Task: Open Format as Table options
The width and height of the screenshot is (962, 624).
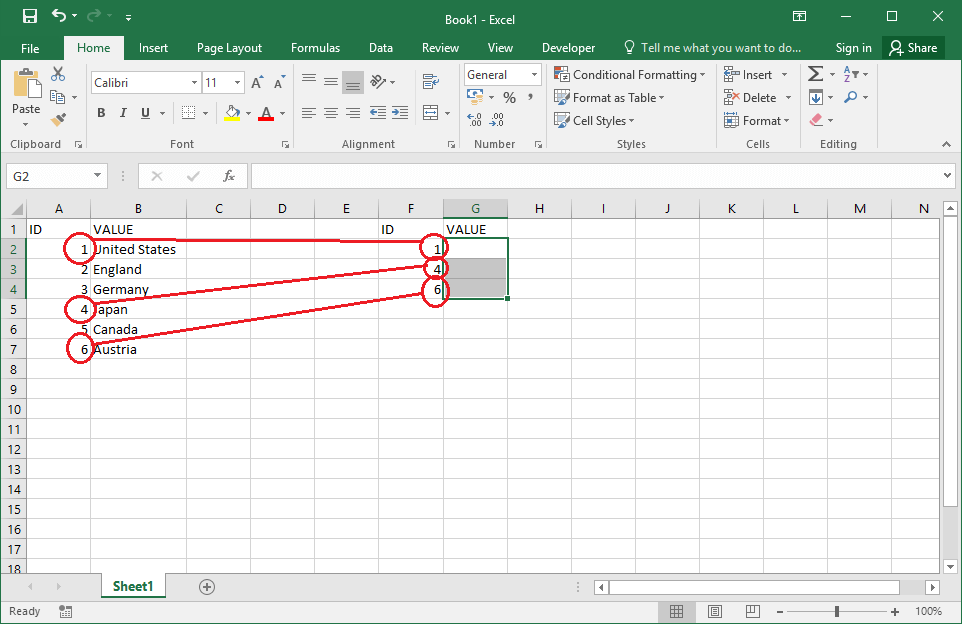Action: [x=611, y=97]
